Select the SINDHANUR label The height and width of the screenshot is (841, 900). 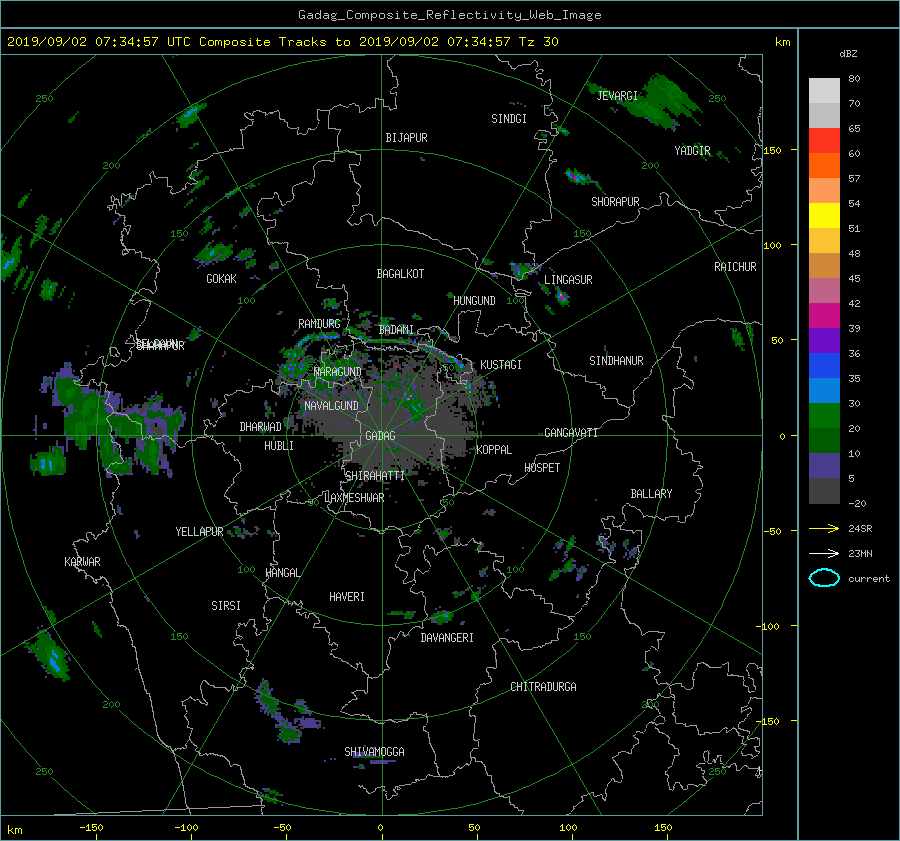(616, 361)
